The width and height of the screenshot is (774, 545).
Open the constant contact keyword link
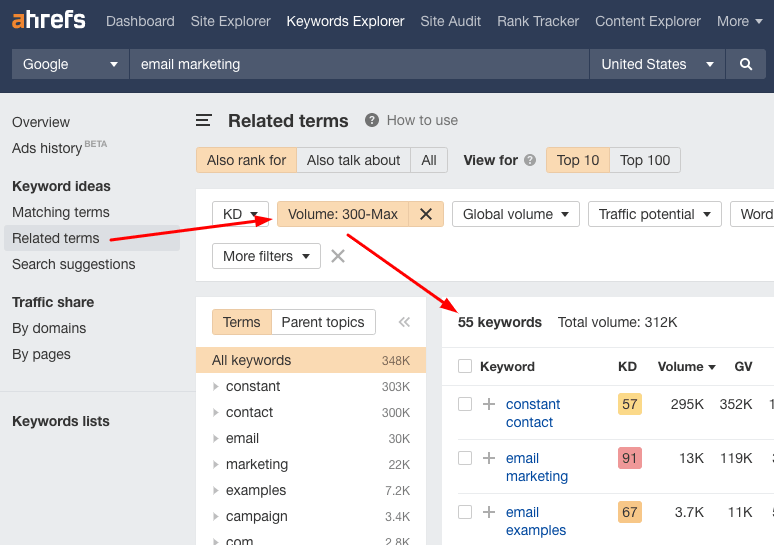(533, 413)
